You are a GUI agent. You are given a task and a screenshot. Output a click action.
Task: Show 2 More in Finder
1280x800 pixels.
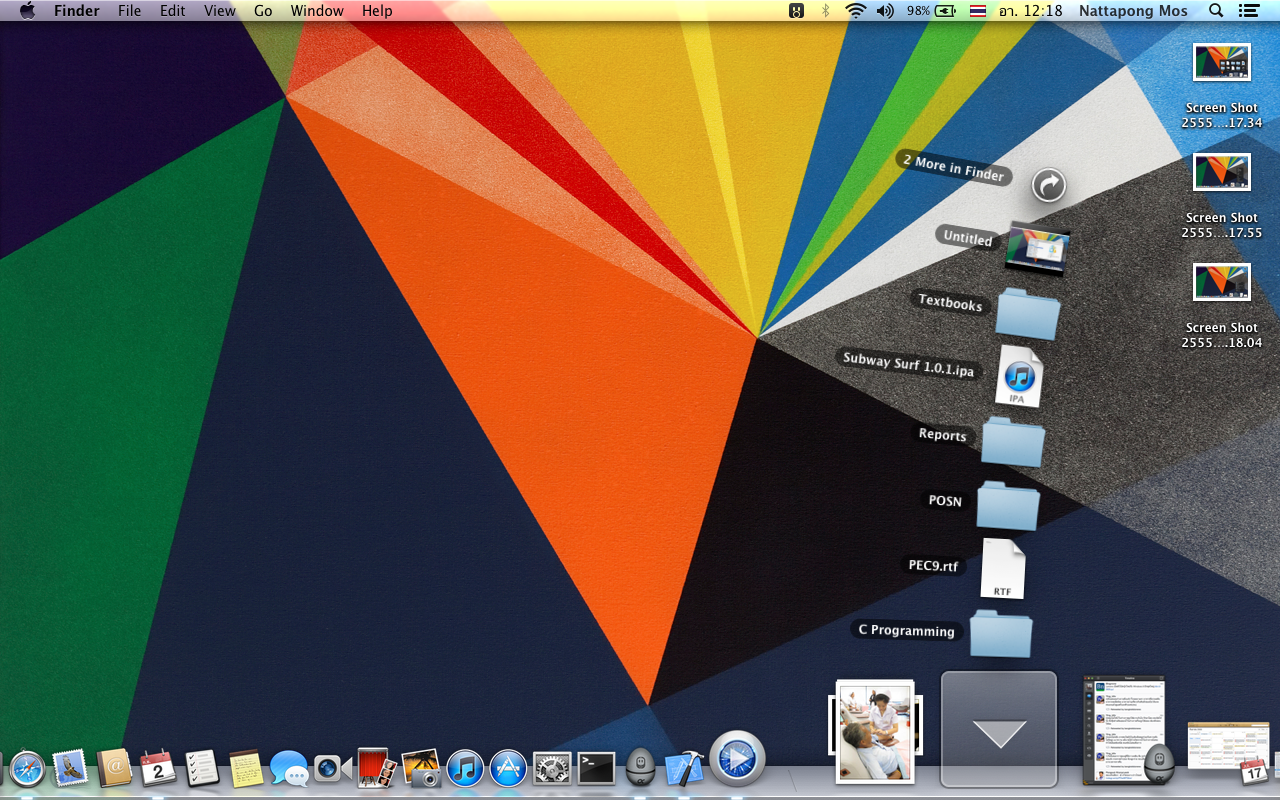(x=1048, y=184)
